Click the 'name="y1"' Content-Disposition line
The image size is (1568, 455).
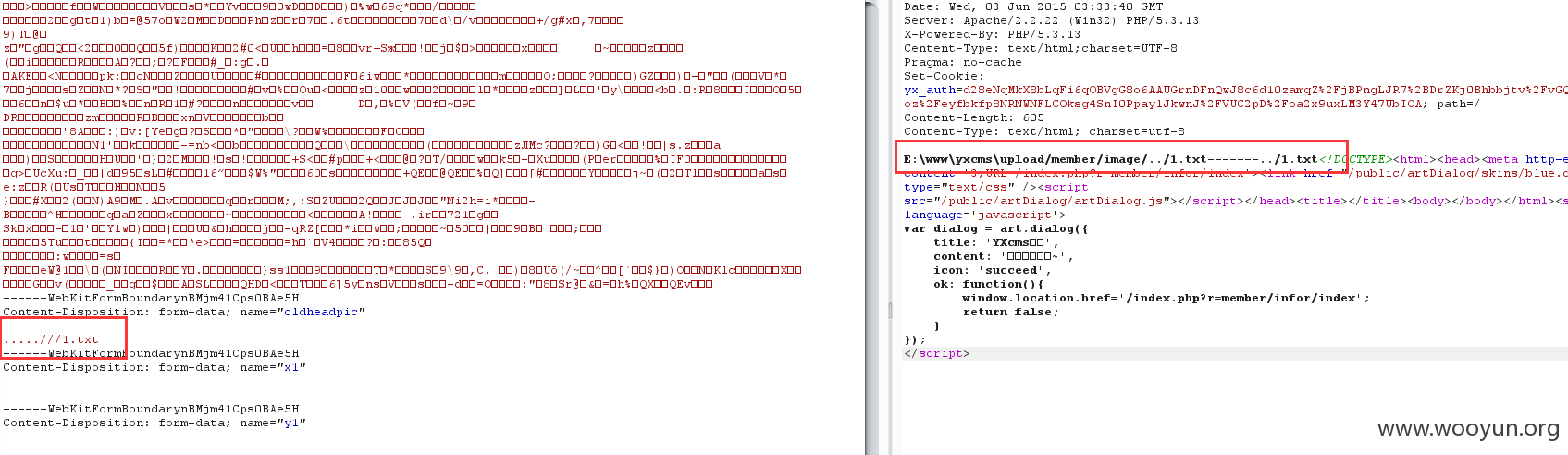point(154,423)
